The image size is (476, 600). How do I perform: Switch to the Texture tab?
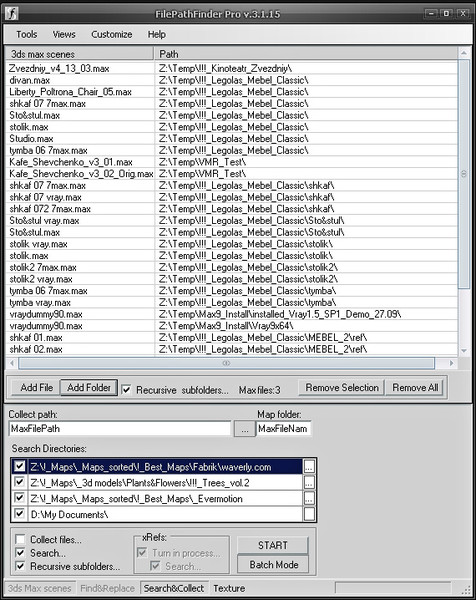point(229,588)
